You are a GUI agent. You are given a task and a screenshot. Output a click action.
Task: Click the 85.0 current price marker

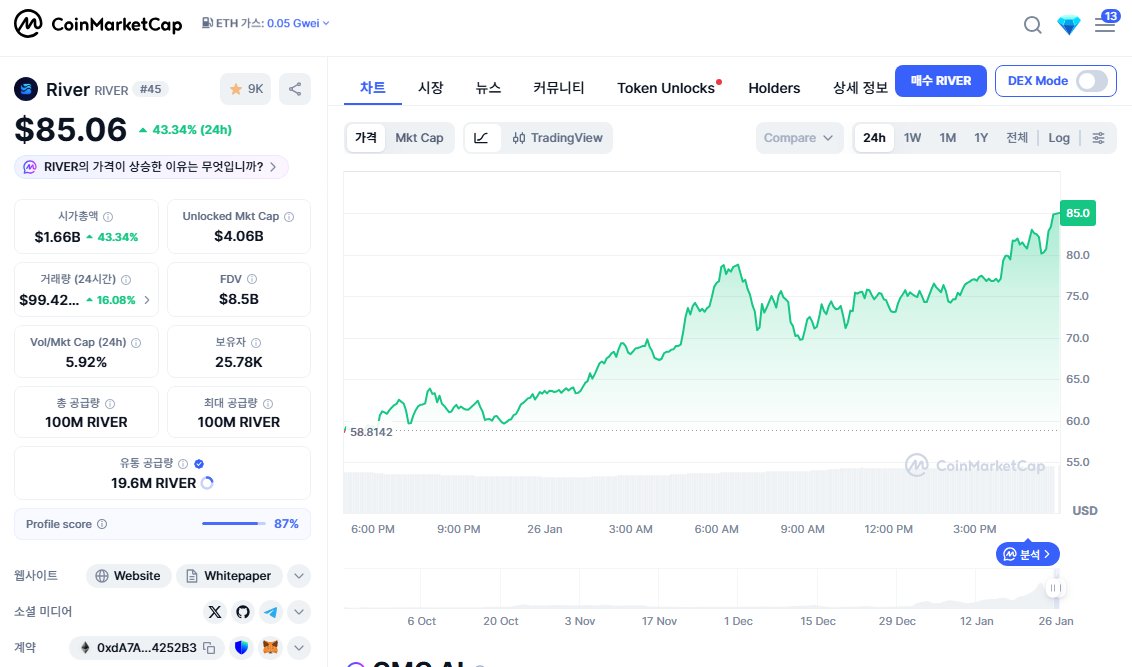coord(1077,213)
